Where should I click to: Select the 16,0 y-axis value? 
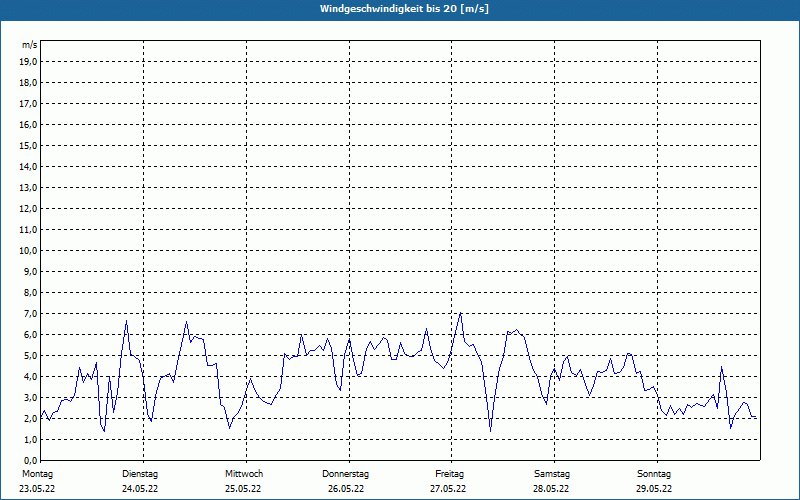pyautogui.click(x=28, y=124)
